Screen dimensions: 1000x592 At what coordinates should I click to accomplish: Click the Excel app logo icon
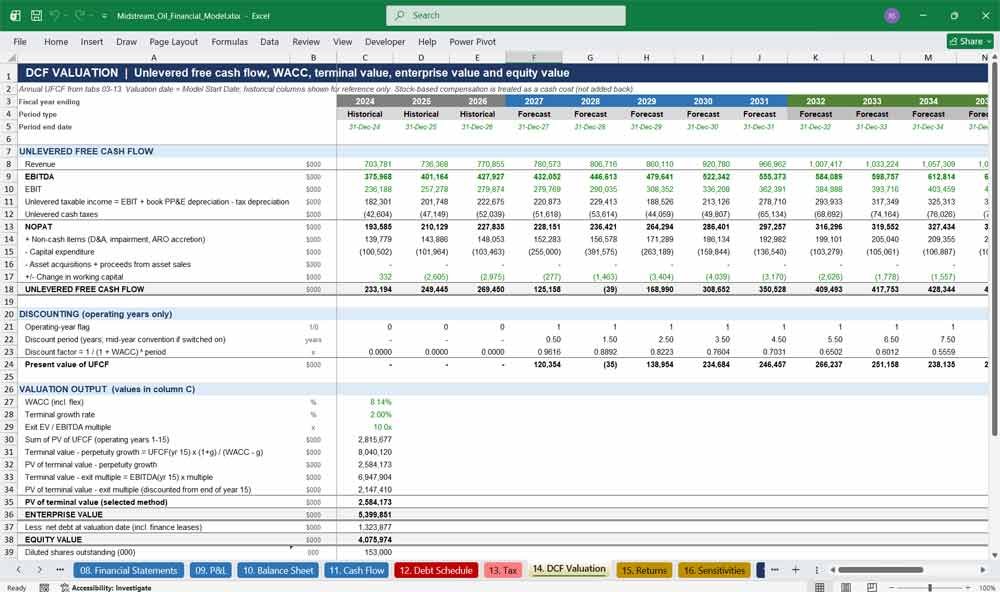click(x=15, y=15)
